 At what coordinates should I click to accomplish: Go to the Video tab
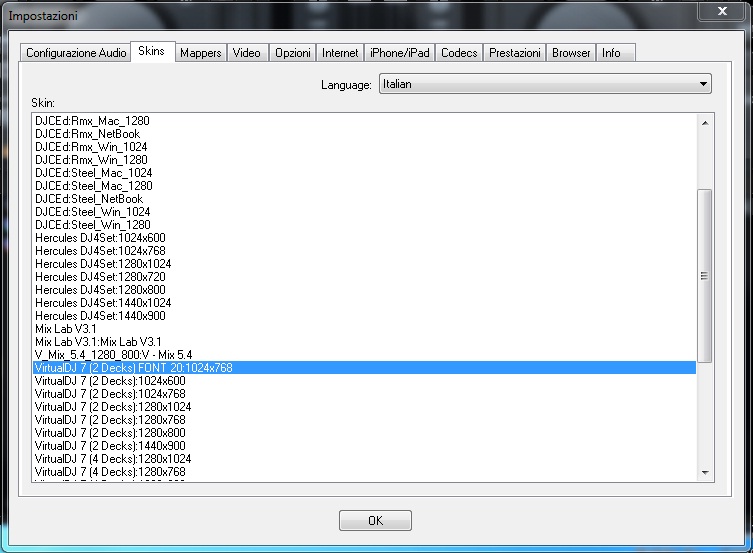point(247,53)
